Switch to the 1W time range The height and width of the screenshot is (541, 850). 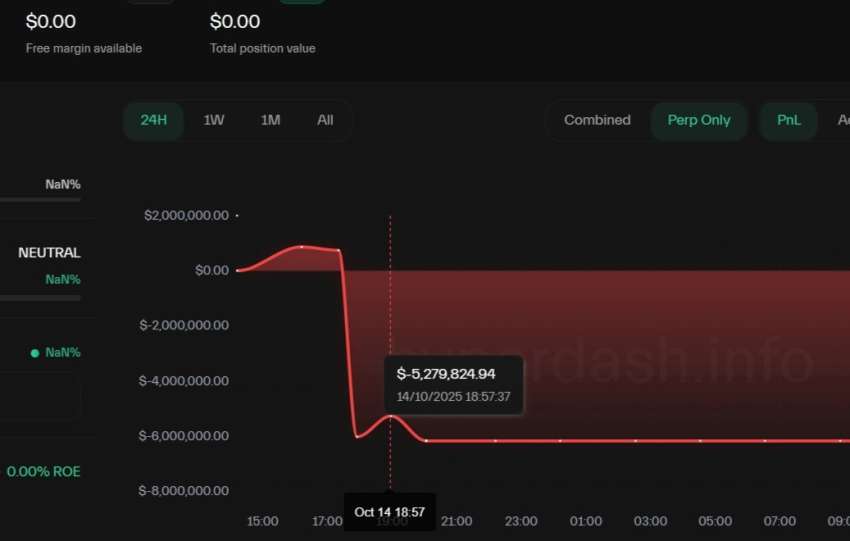pos(214,120)
